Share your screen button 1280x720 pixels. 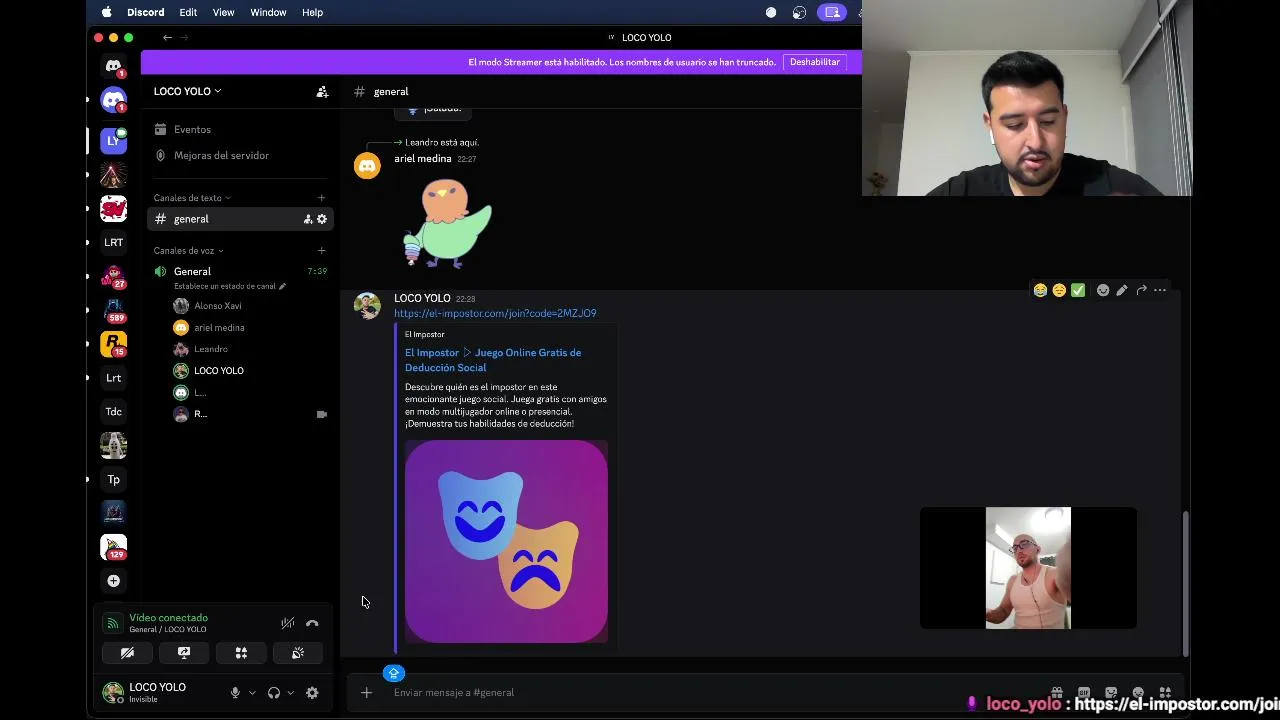click(x=184, y=653)
